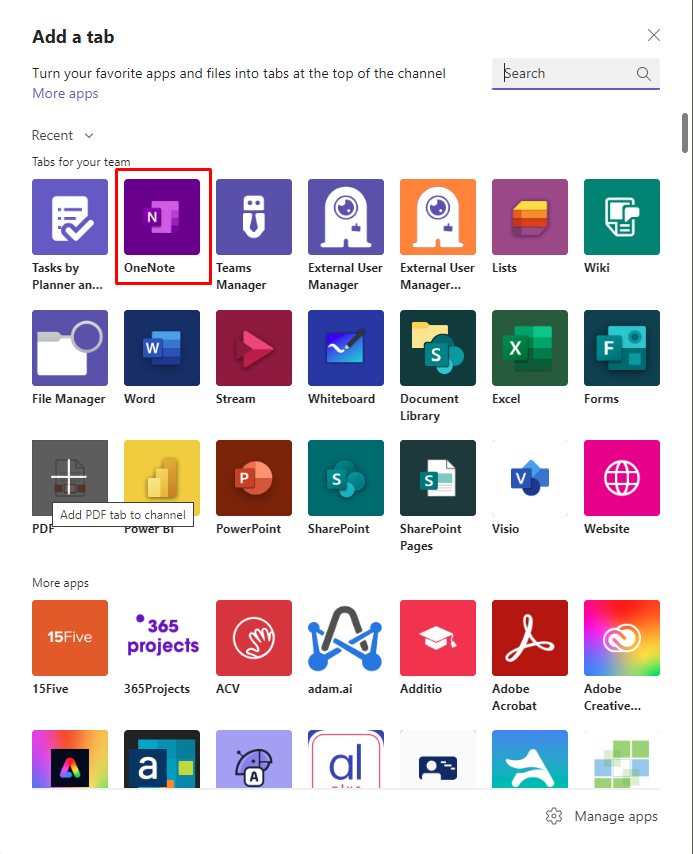
Task: Click the vertical scrollbar thumb
Action: pos(685,133)
